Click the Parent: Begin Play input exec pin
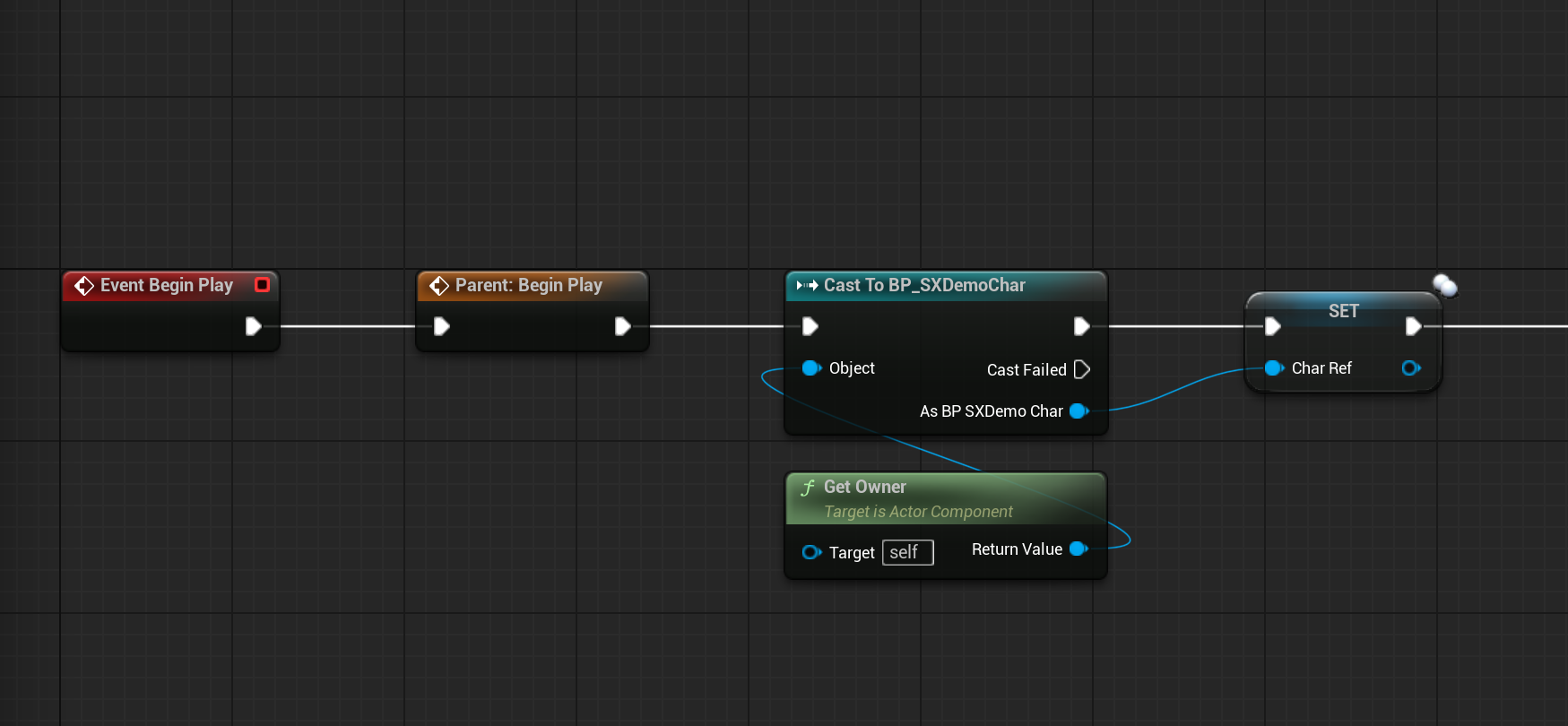This screenshot has width=1568, height=726. click(x=441, y=326)
